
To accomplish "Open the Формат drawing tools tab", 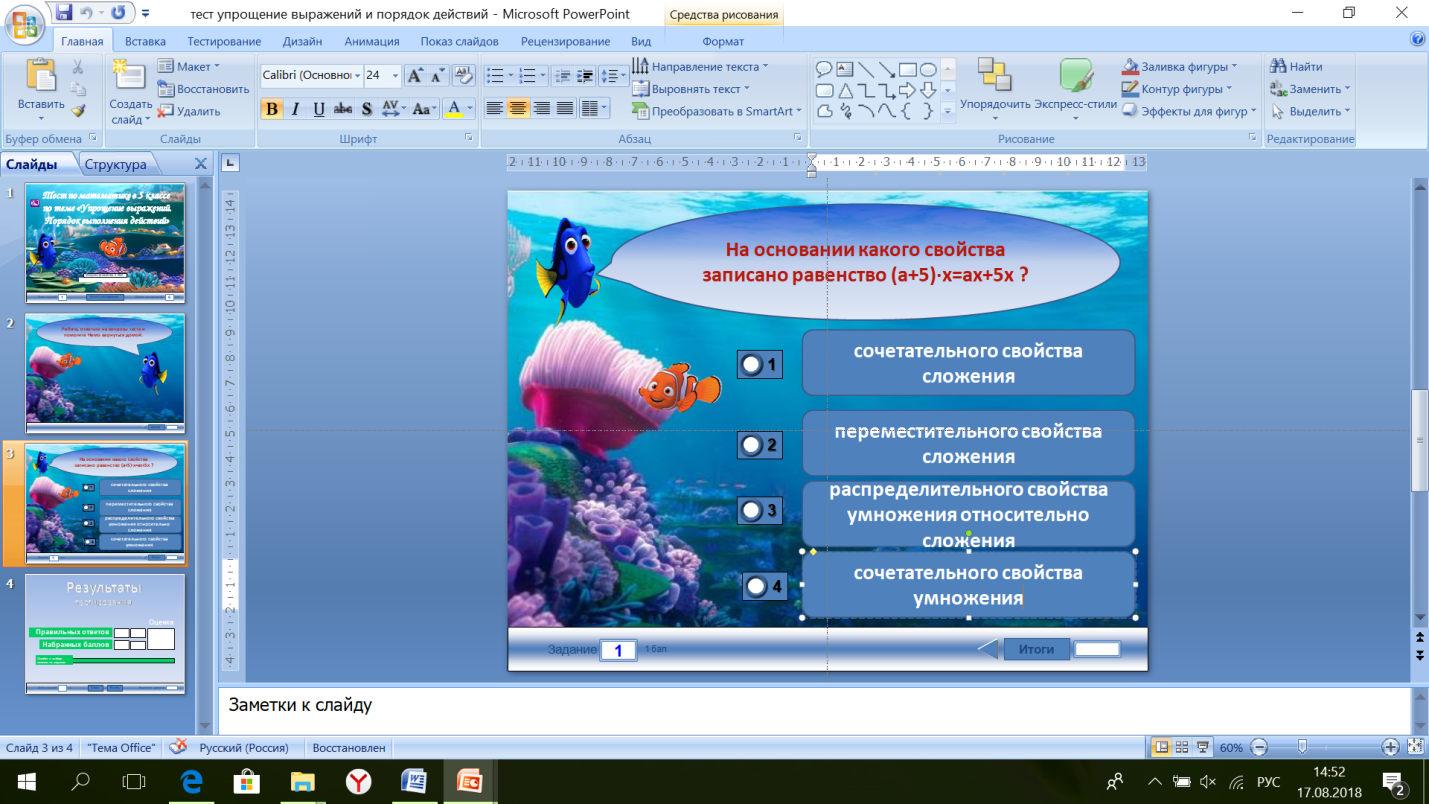I will 723,41.
